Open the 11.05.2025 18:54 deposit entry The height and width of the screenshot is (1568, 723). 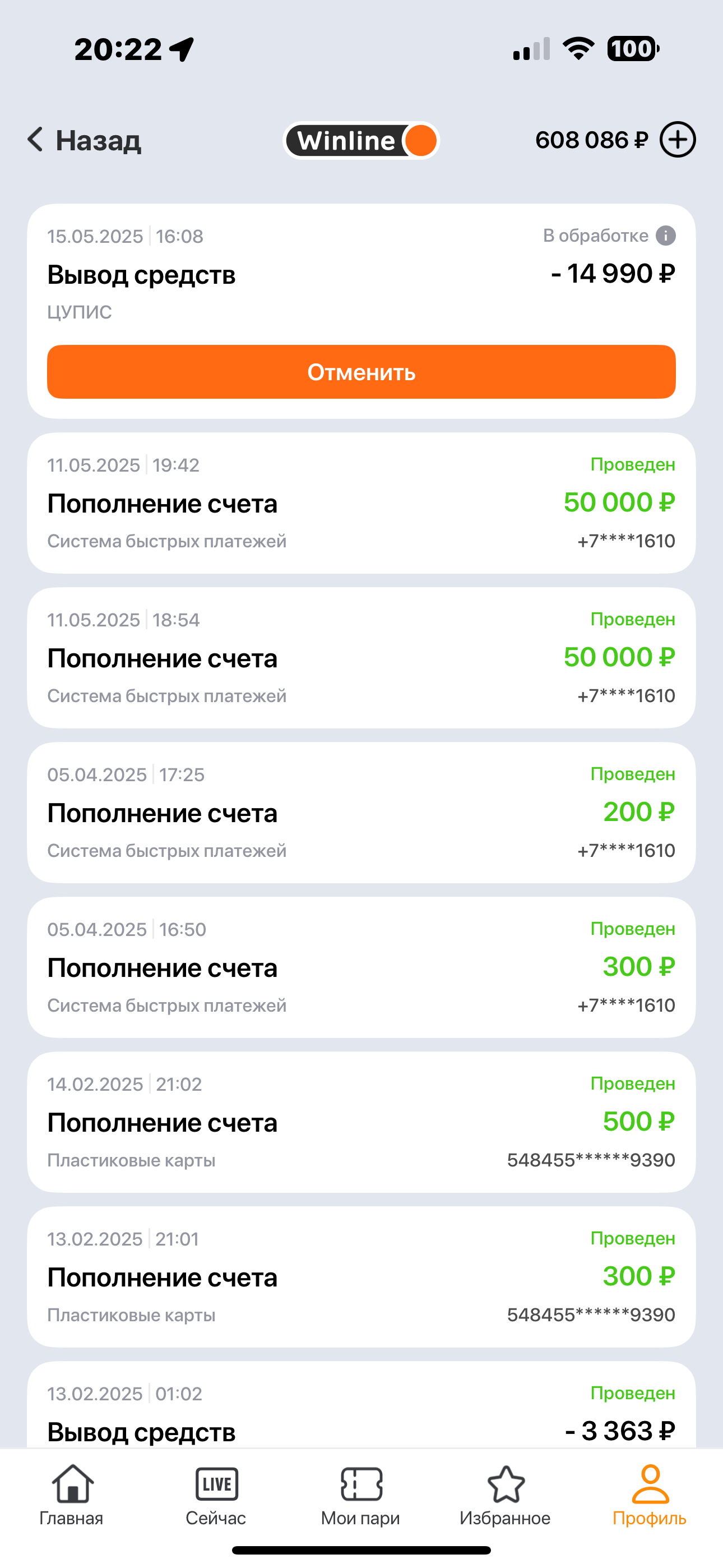361,657
